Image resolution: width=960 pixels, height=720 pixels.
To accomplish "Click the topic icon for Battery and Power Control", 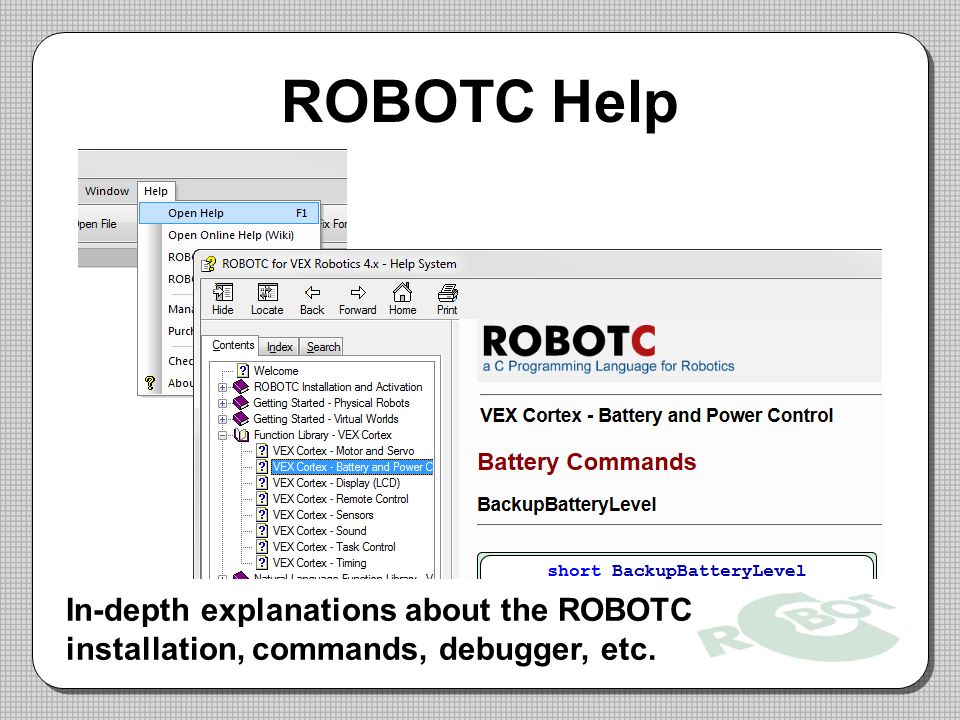I will [x=262, y=467].
